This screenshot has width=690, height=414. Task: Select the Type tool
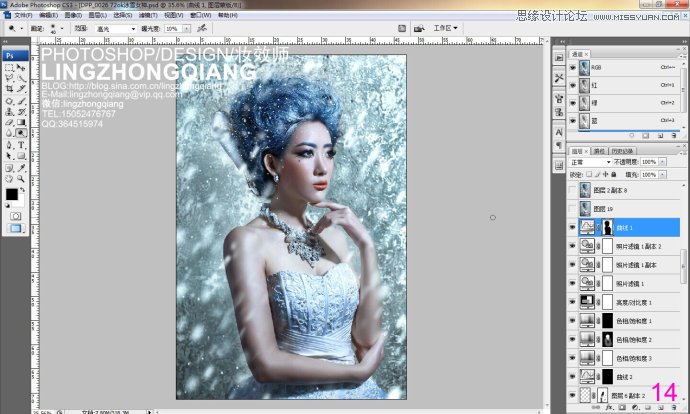click(21, 145)
